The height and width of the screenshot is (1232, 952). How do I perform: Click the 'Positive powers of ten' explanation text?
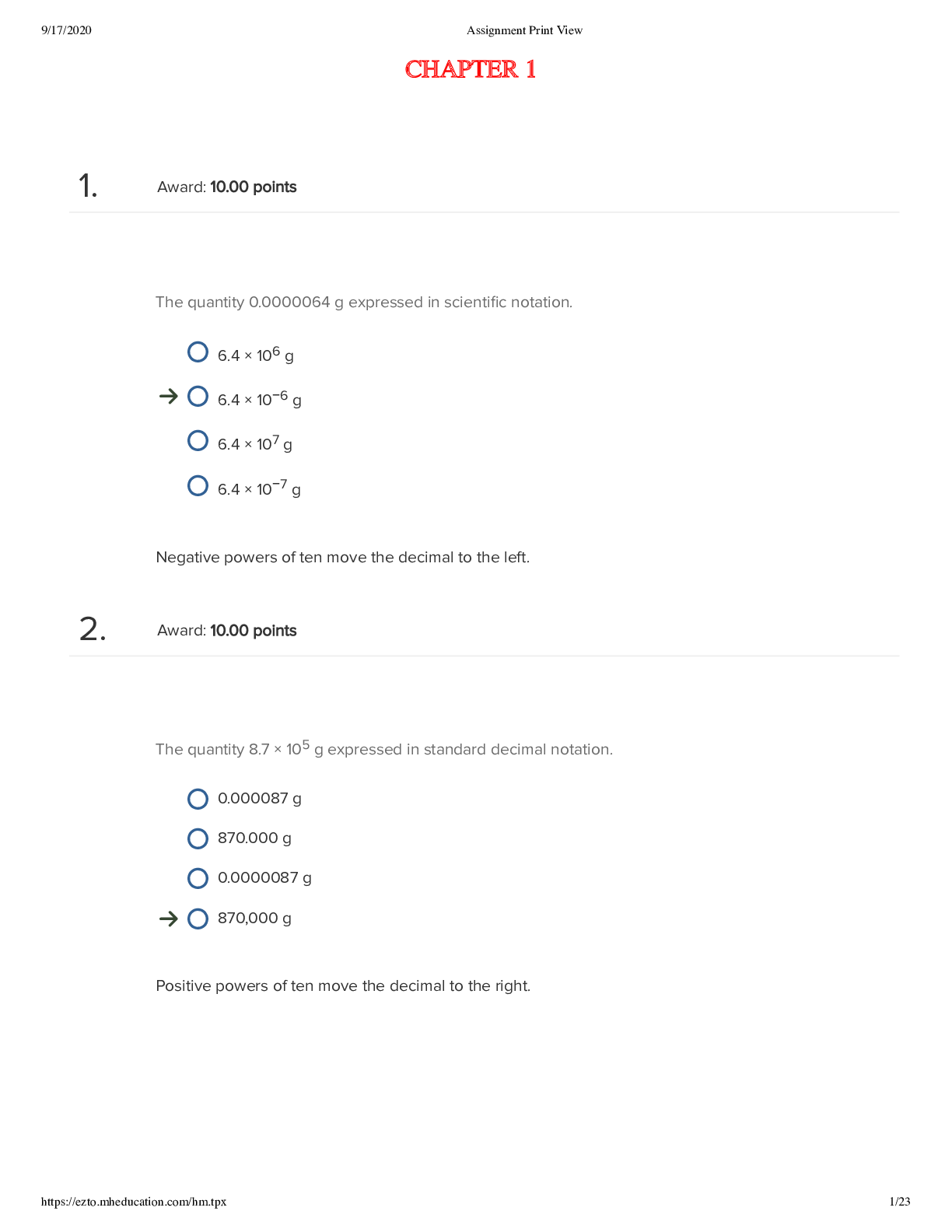tap(343, 986)
